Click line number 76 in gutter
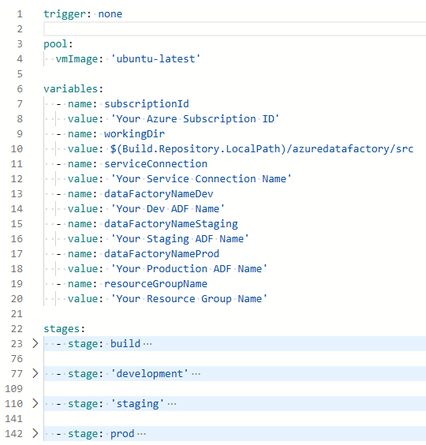Image resolution: width=426 pixels, height=445 pixels. pos(17,359)
